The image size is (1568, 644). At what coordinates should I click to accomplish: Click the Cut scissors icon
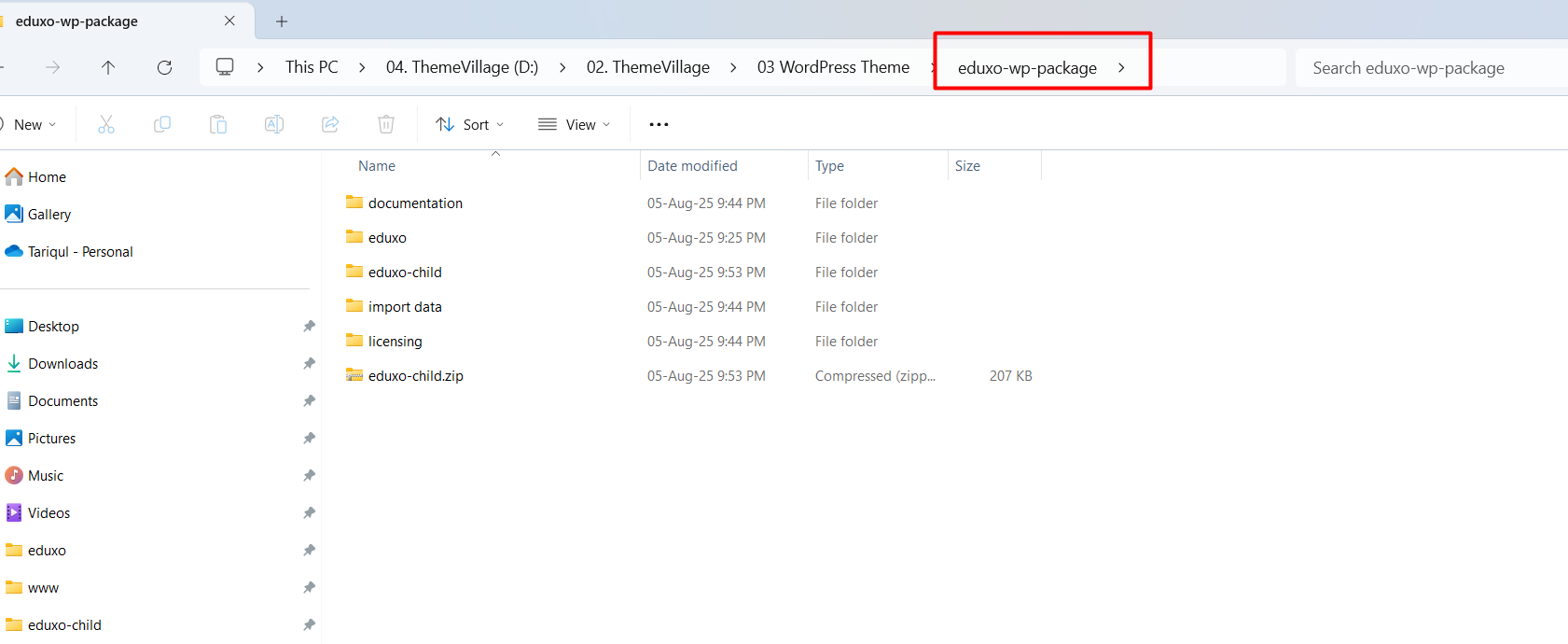(106, 124)
